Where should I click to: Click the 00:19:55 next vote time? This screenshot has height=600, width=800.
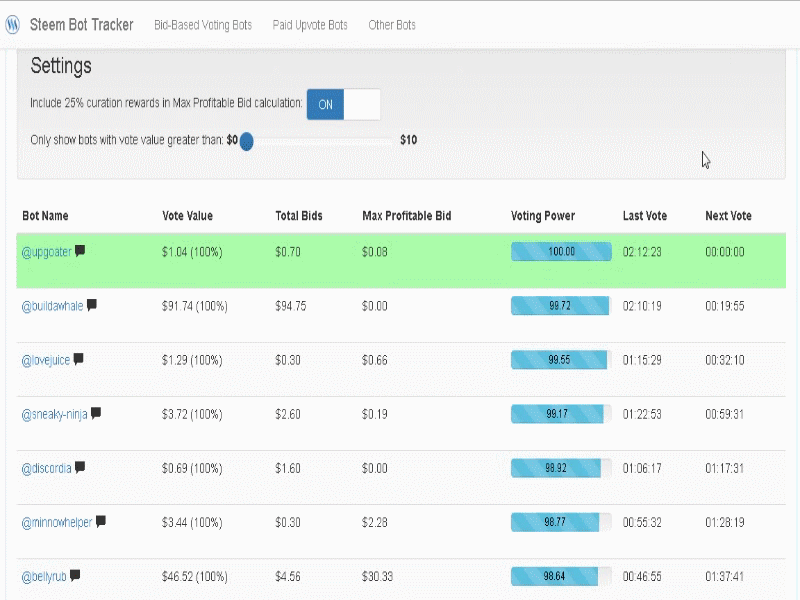tap(724, 306)
